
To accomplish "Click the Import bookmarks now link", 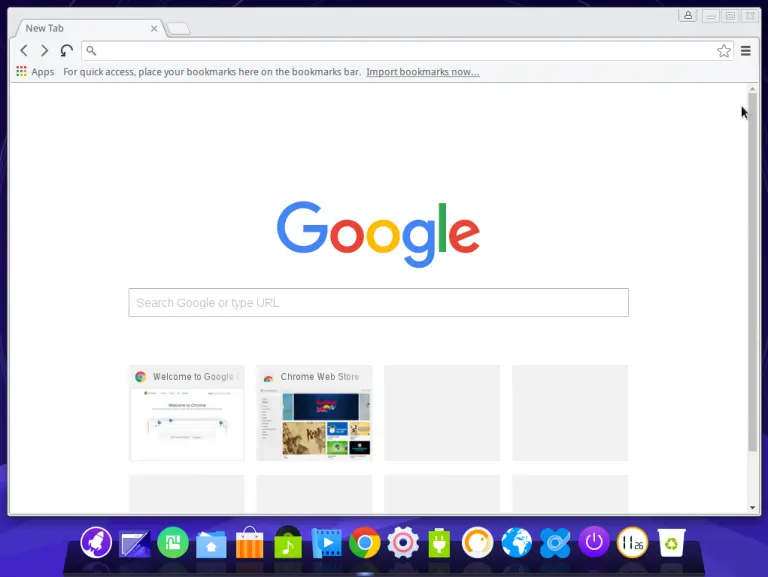I will tap(422, 72).
